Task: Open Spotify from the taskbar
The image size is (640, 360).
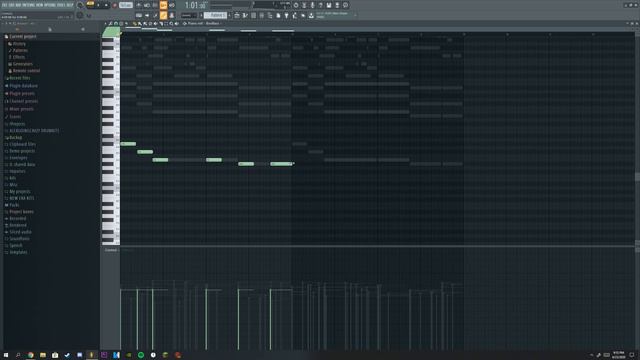Action: (140, 355)
